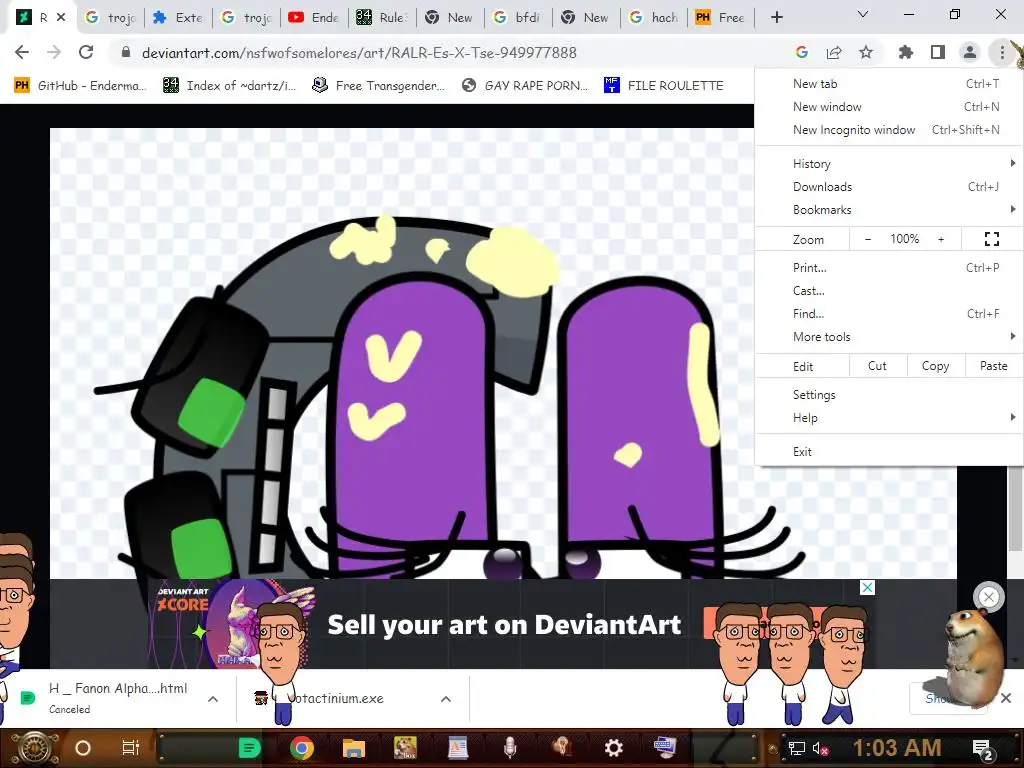The image size is (1024, 768).
Task: Expand the Help submenu
Action: click(889, 418)
